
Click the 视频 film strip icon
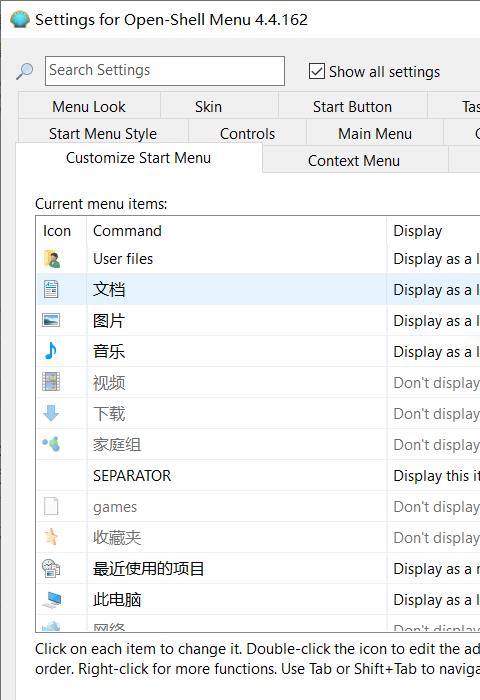pyautogui.click(x=51, y=382)
